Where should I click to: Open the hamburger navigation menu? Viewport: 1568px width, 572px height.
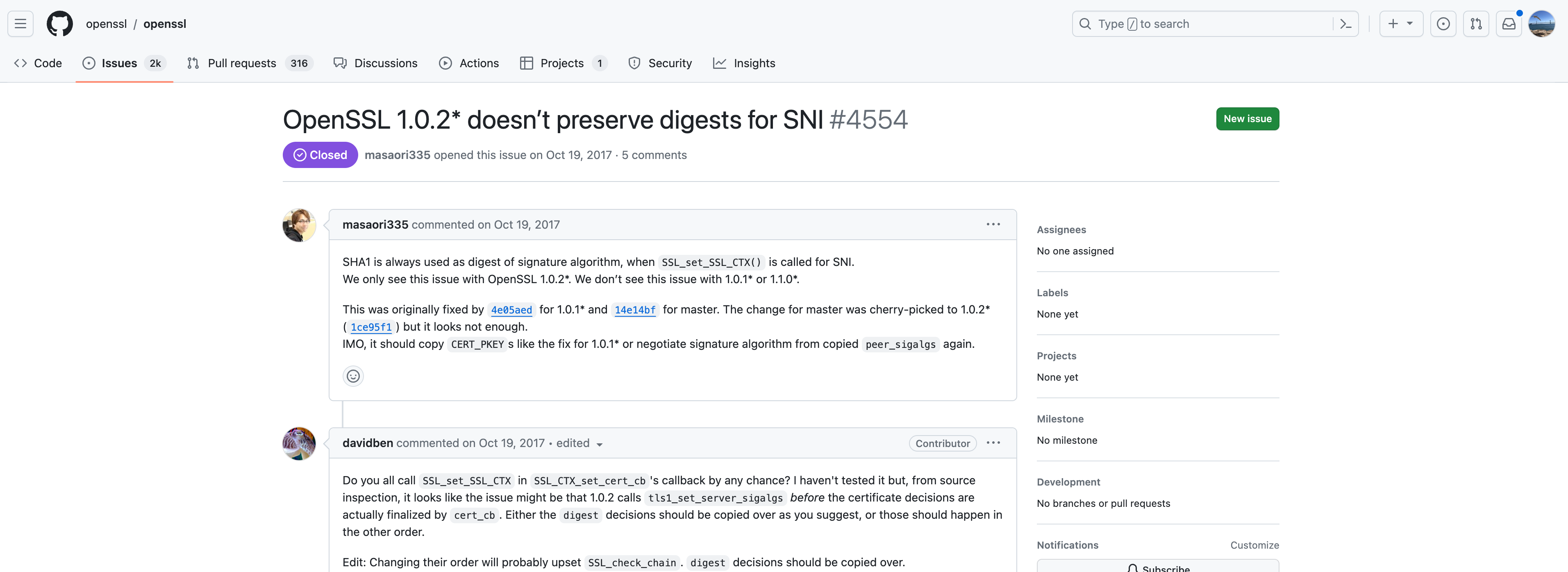tap(20, 24)
